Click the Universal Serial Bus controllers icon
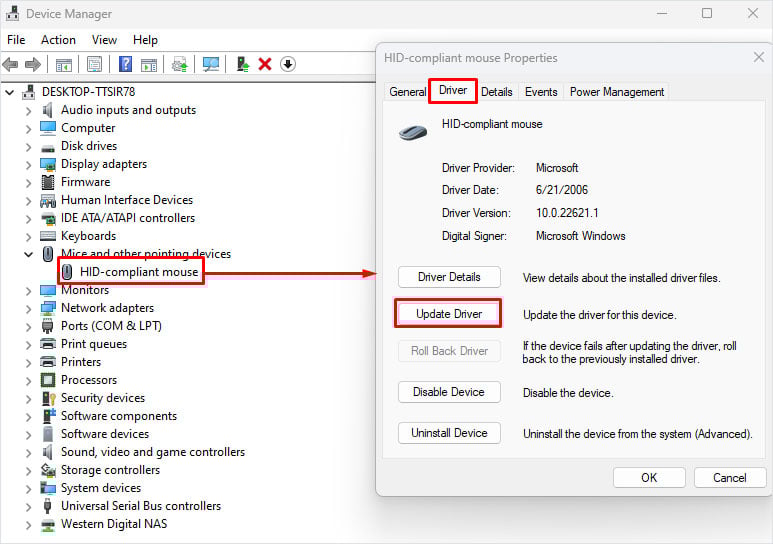The width and height of the screenshot is (773, 544). pyautogui.click(x=48, y=506)
